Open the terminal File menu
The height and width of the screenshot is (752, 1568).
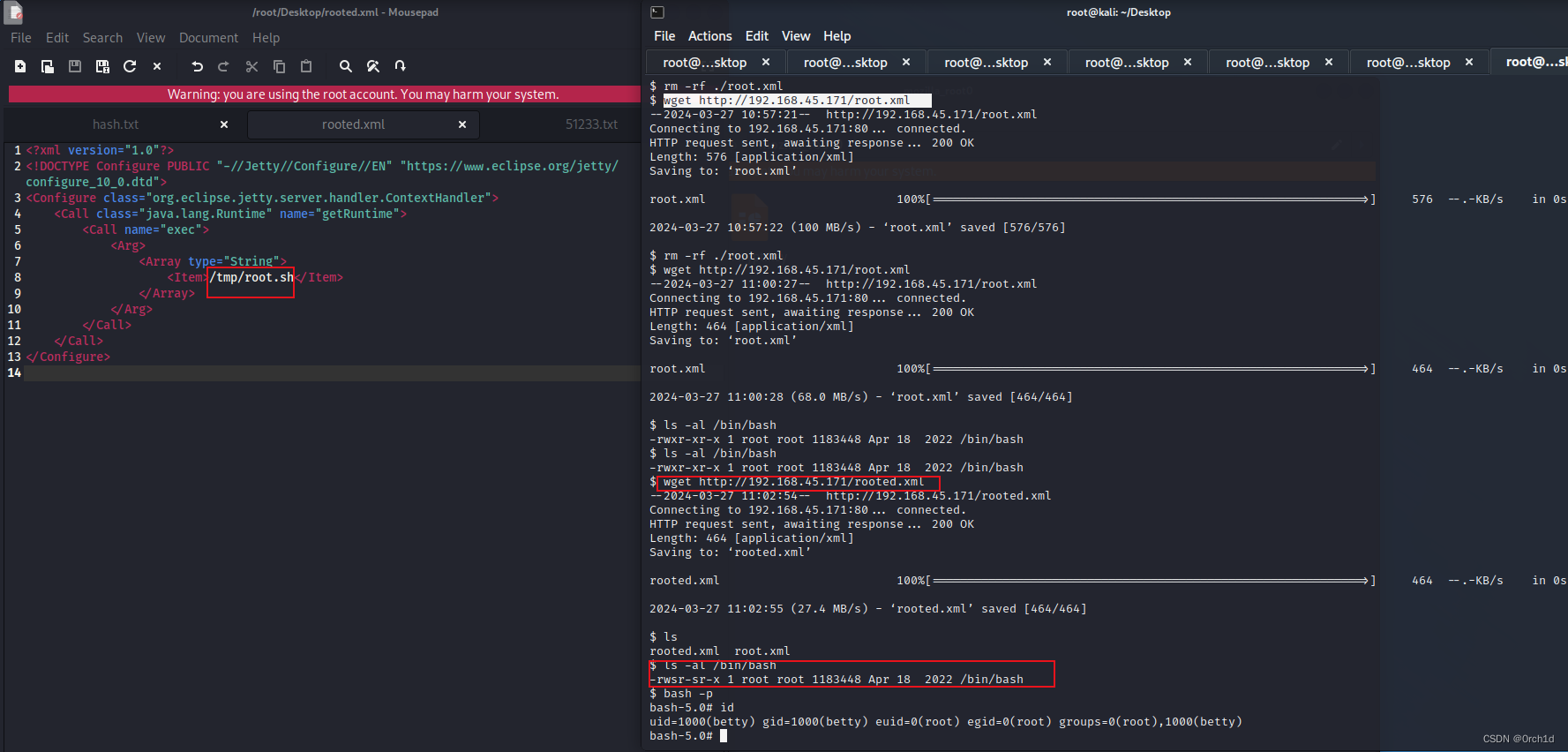click(664, 36)
